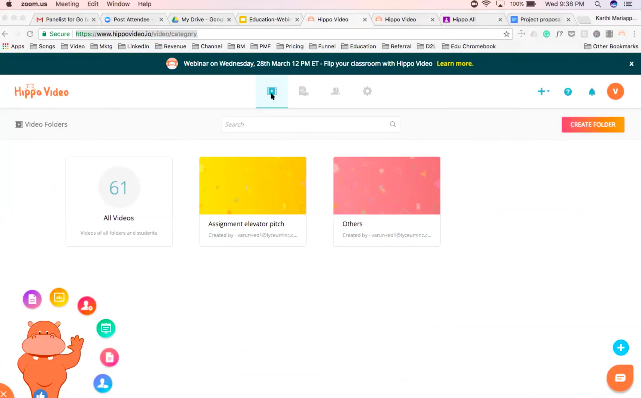Open the help question mark icon
641x398 pixels.
(568, 92)
